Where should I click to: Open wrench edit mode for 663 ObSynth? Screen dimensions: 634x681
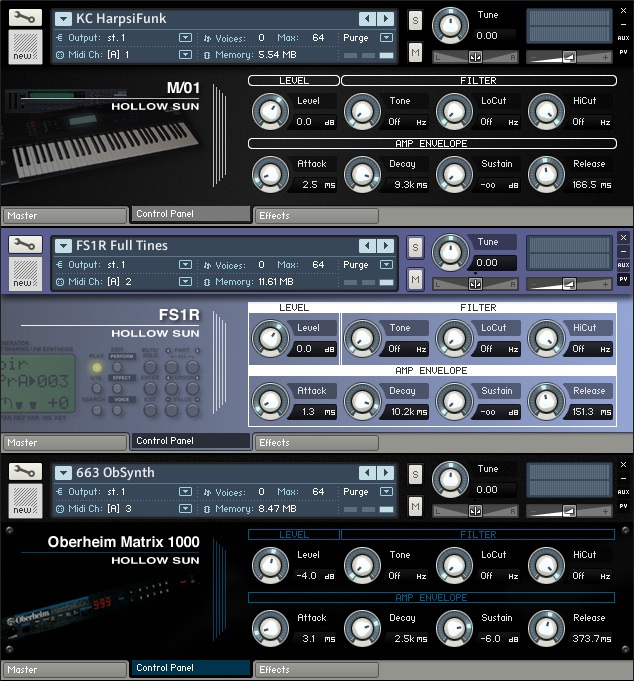pyautogui.click(x=25, y=471)
